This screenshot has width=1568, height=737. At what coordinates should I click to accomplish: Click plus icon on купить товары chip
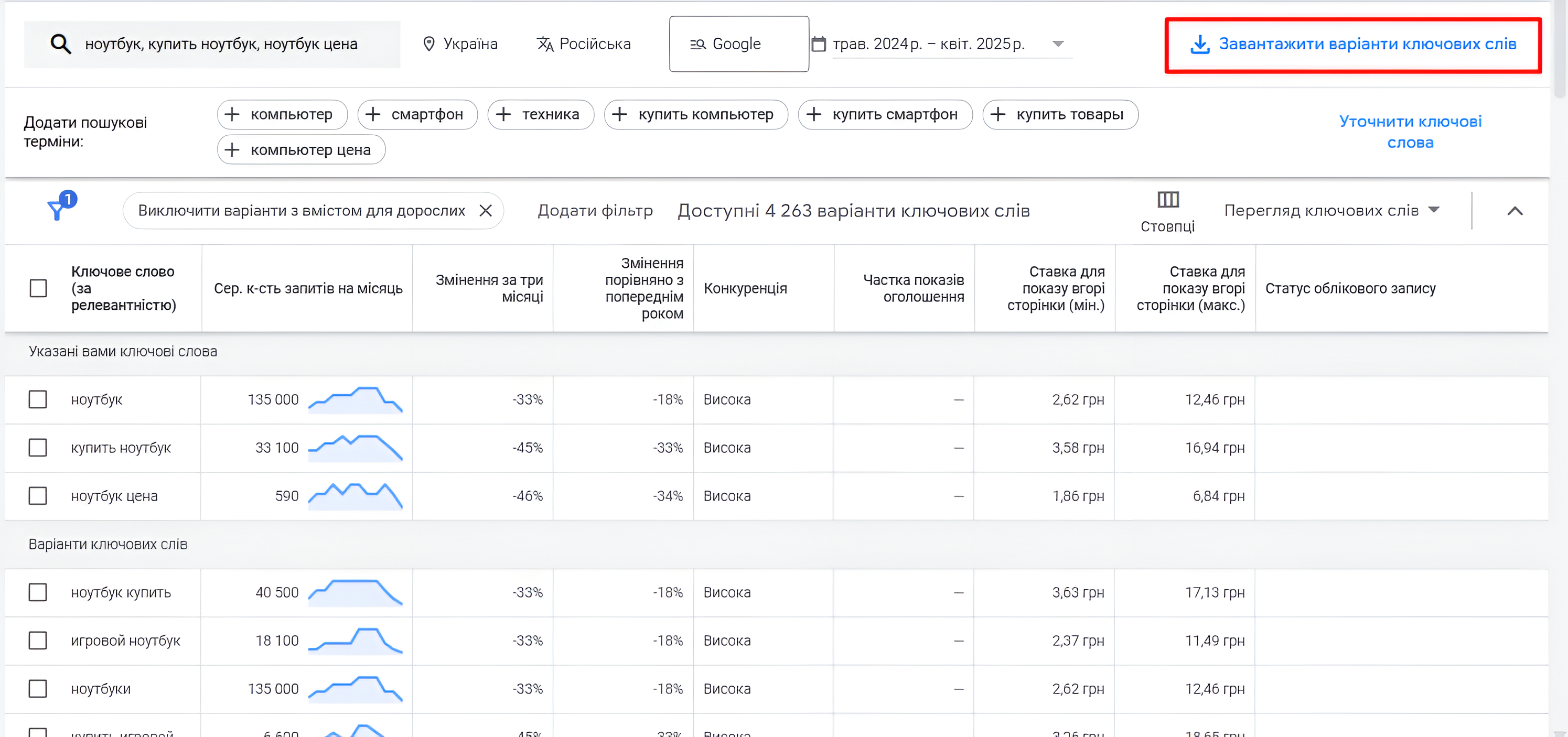[x=998, y=114]
